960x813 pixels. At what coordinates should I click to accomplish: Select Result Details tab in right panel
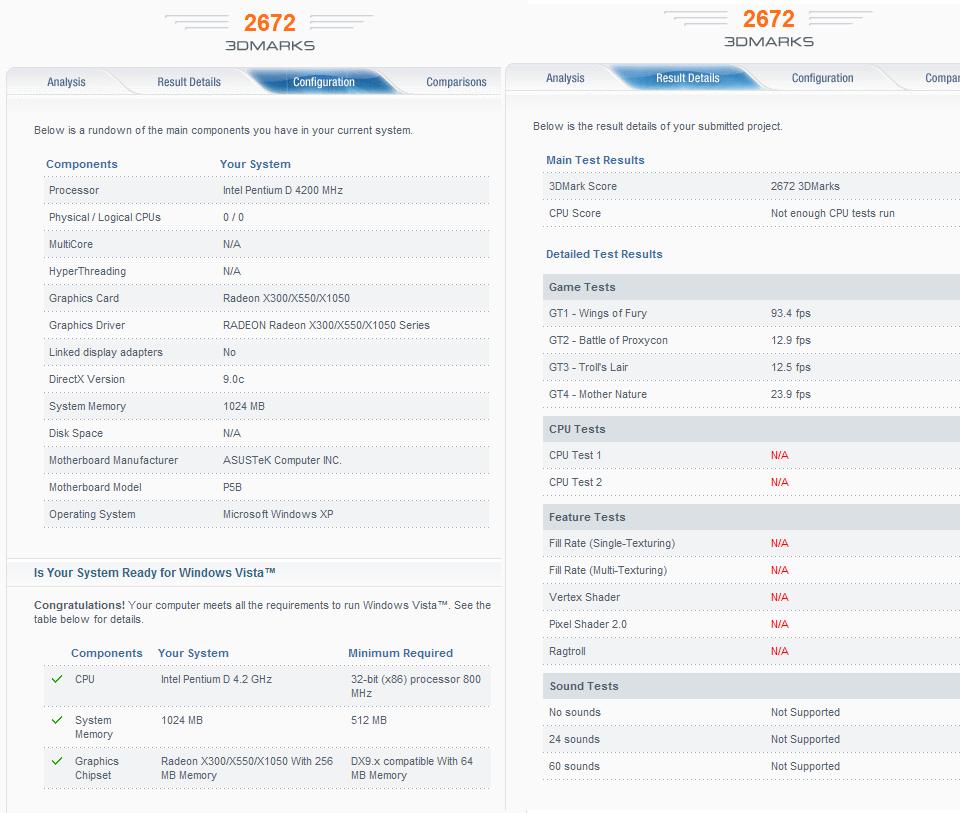tap(688, 78)
